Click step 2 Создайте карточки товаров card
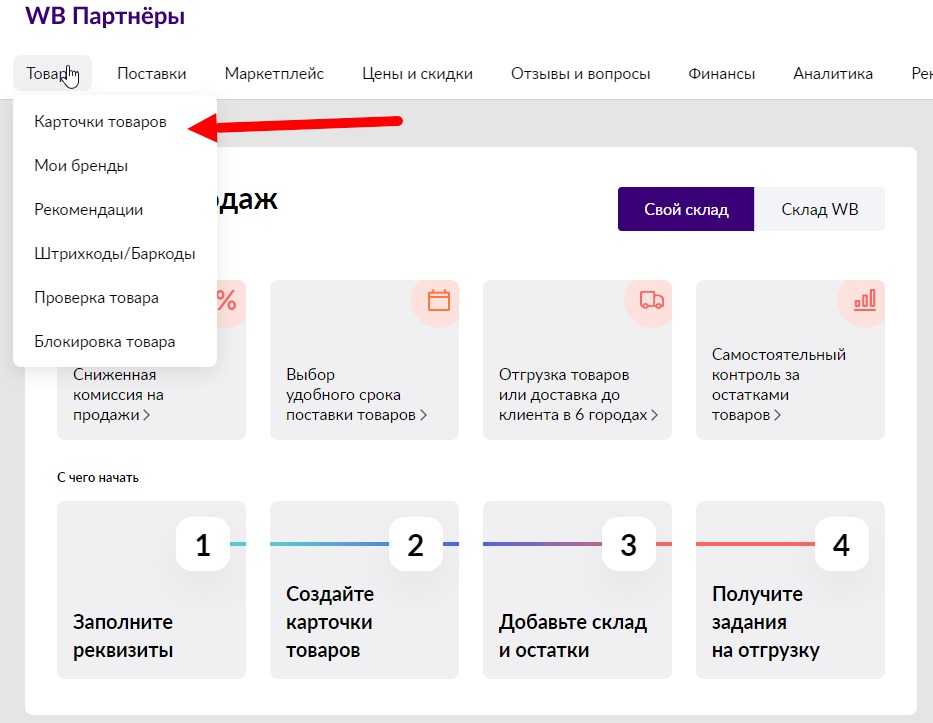933x723 pixels. pyautogui.click(x=364, y=590)
